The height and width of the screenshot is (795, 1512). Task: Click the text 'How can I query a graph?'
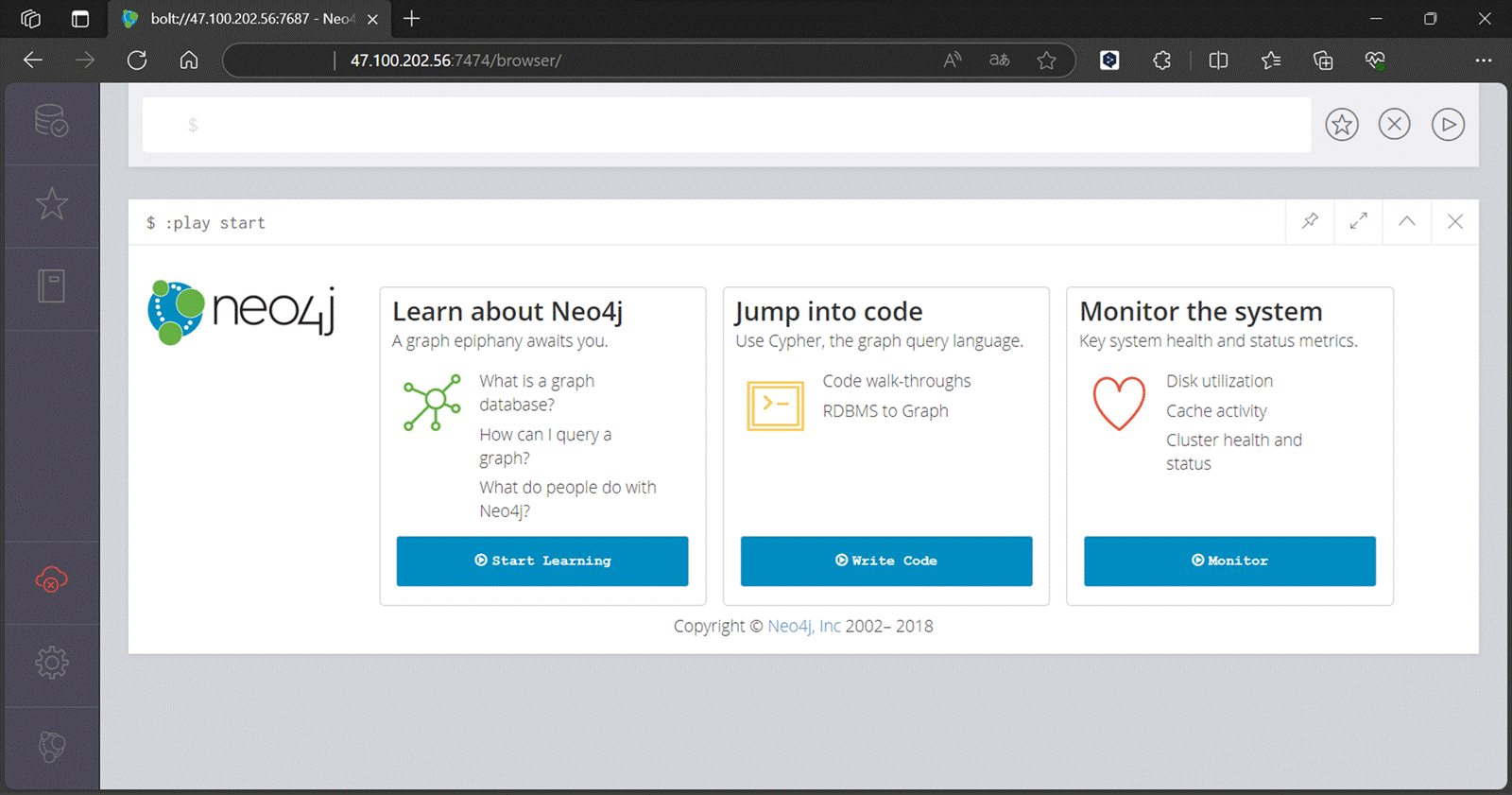(545, 446)
